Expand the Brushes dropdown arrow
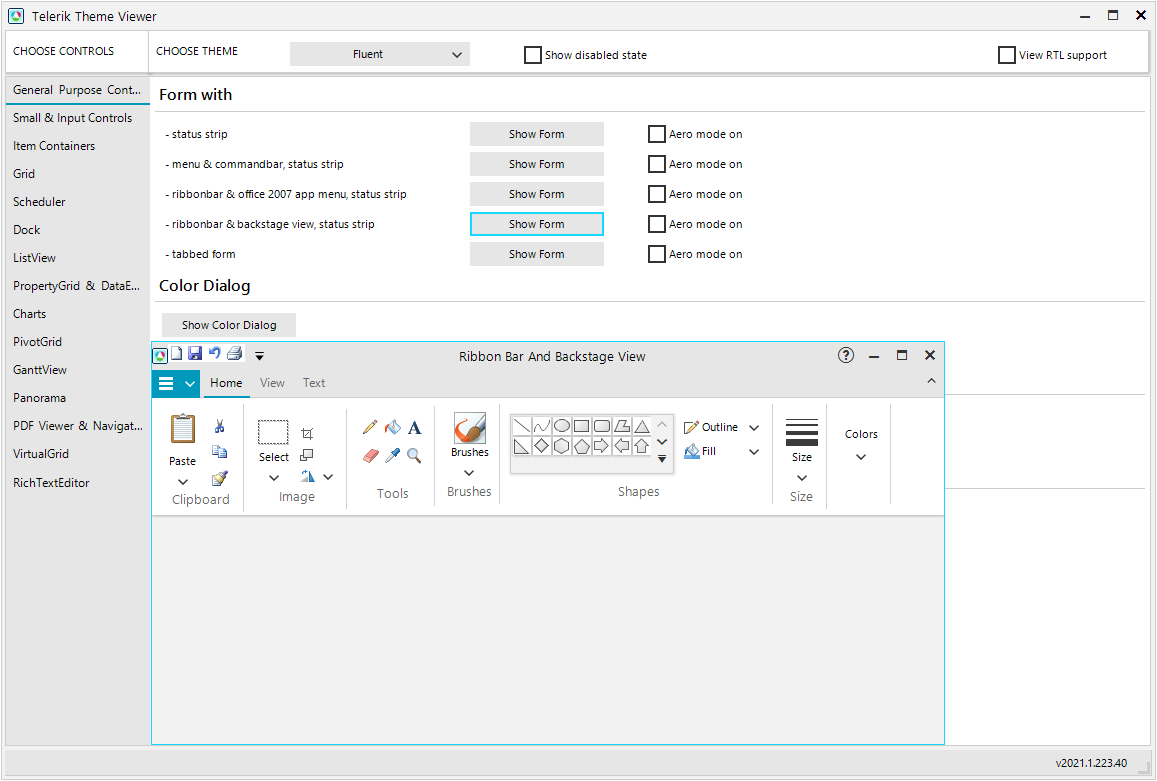 469,473
